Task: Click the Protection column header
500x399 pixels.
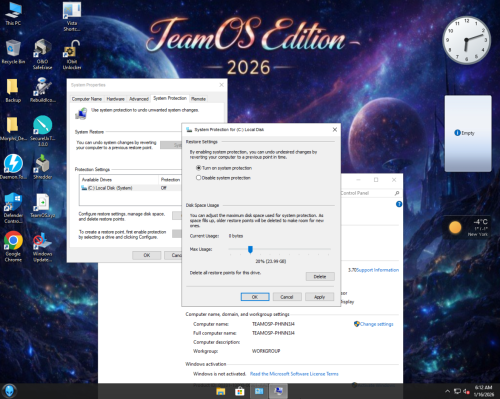Action: [x=170, y=180]
